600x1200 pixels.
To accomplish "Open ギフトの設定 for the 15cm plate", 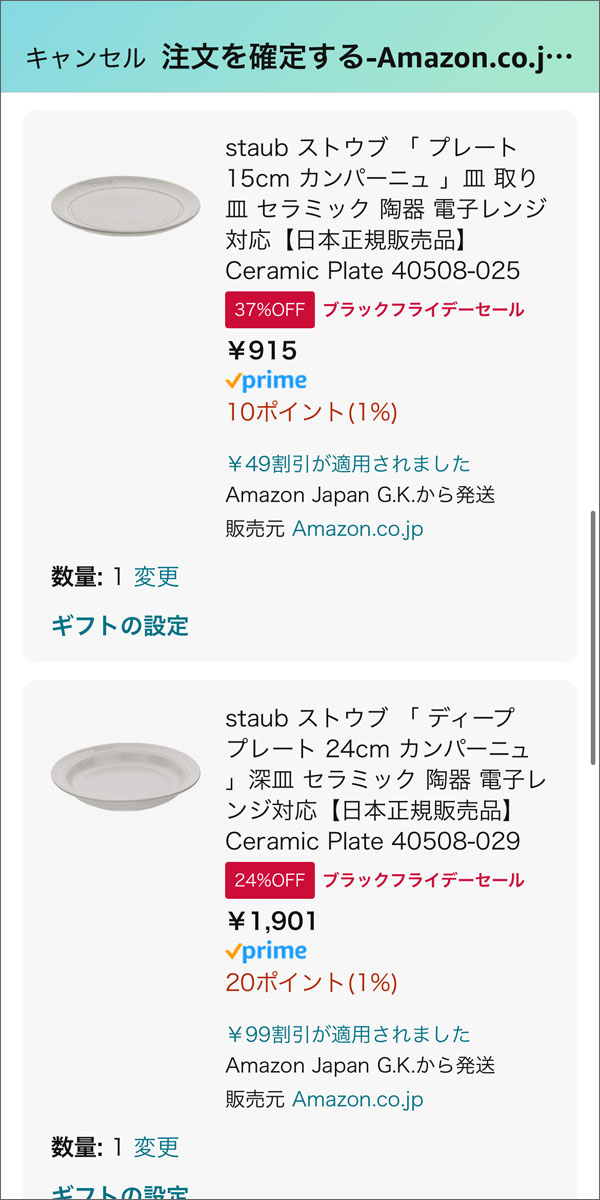I will click(120, 626).
